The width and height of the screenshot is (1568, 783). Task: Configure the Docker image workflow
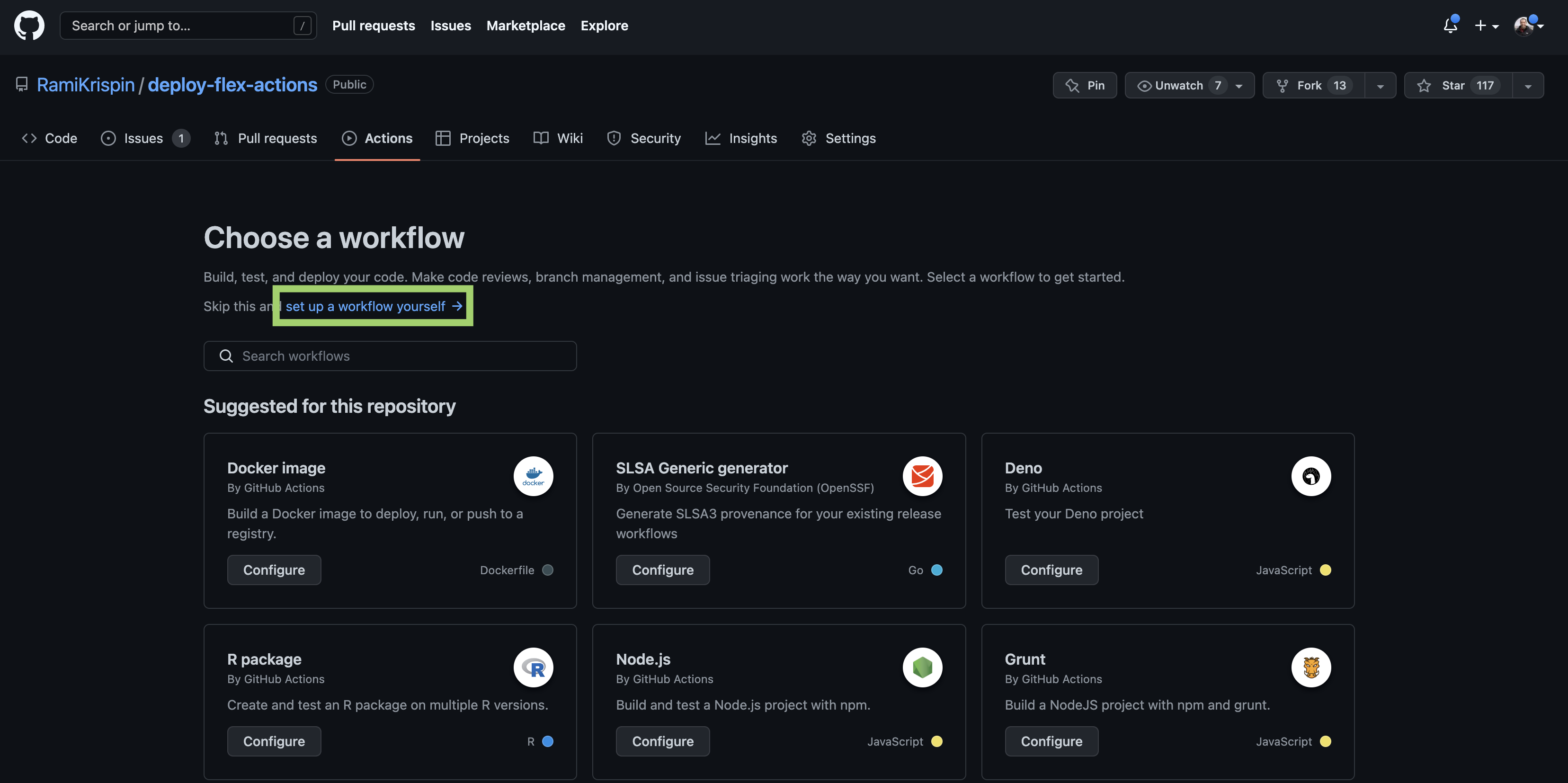coord(274,570)
